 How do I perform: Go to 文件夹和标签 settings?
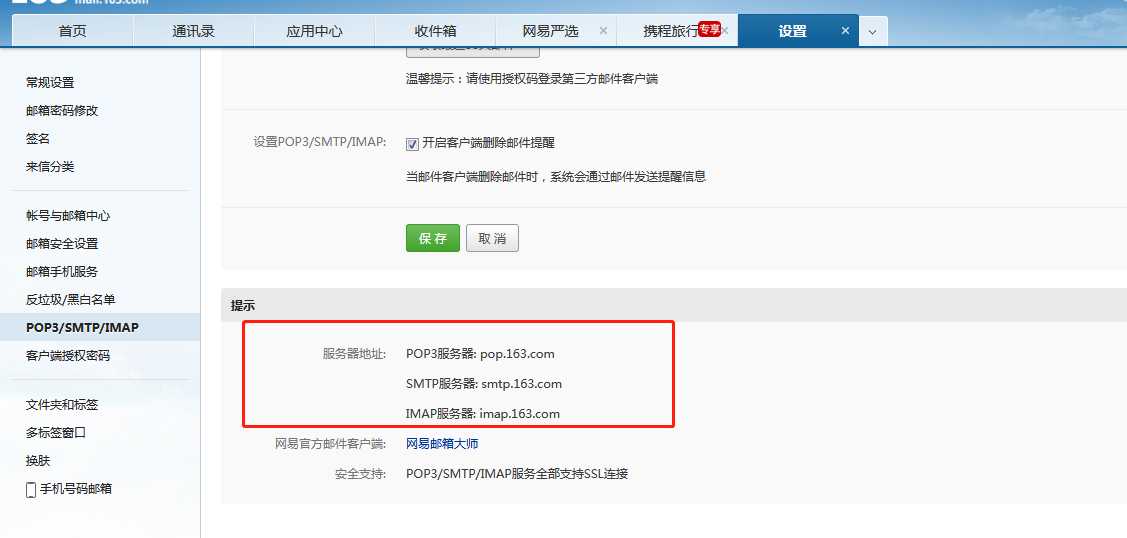(62, 404)
